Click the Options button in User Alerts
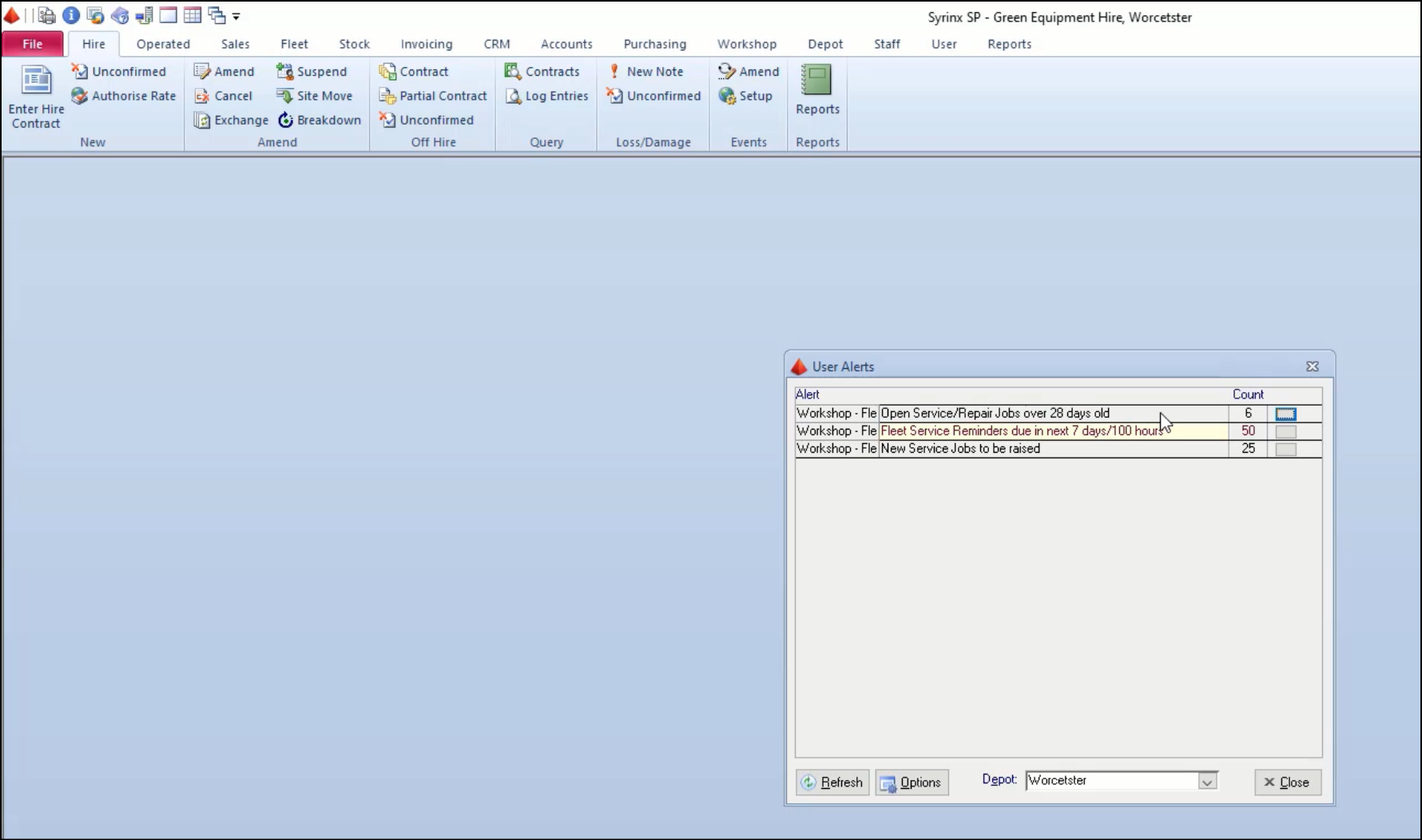Image resolution: width=1422 pixels, height=840 pixels. pyautogui.click(x=912, y=783)
